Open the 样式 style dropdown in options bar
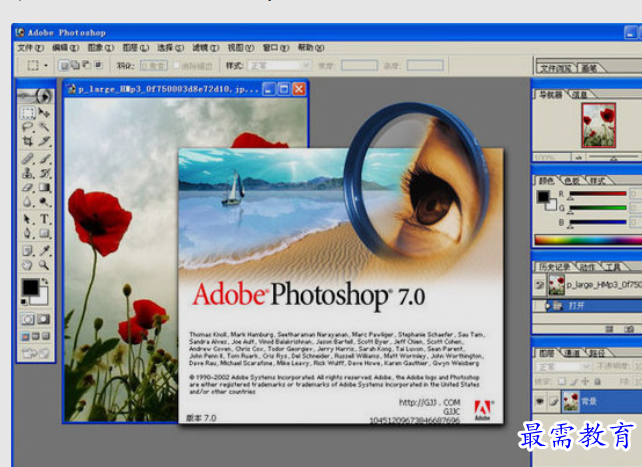 coord(278,65)
